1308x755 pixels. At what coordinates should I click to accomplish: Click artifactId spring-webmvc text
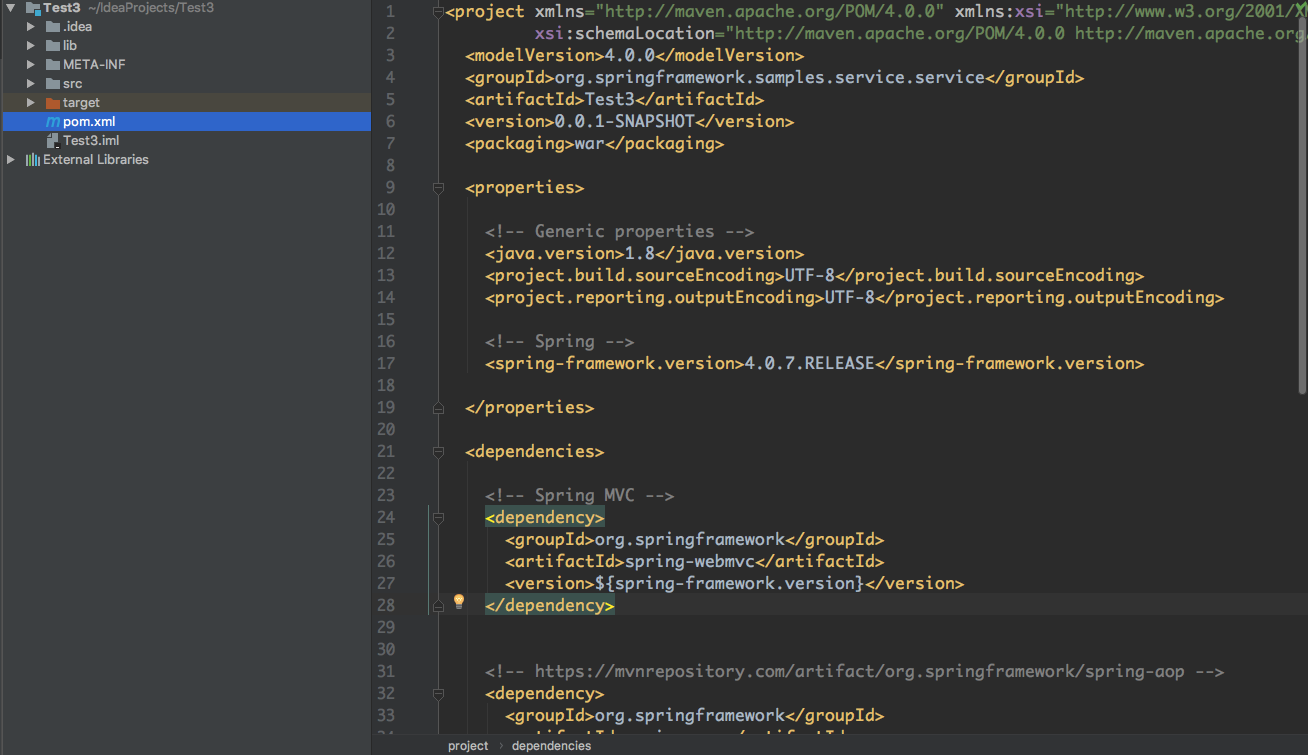click(694, 561)
